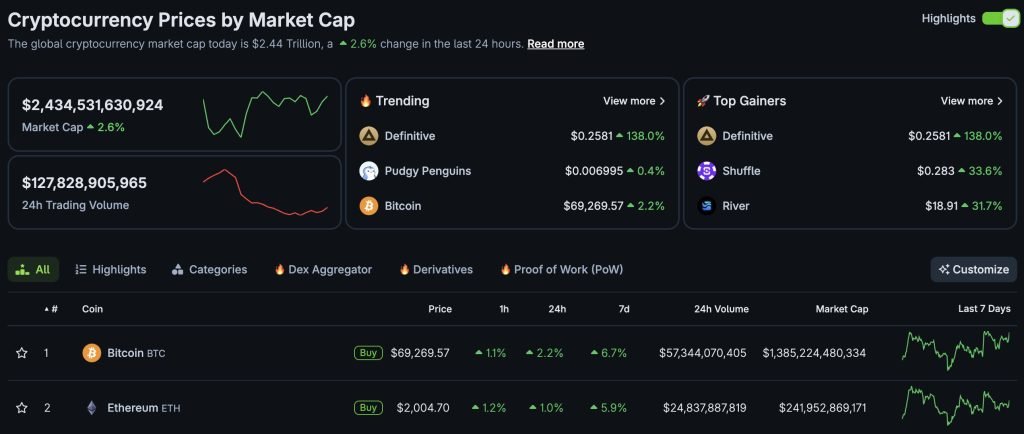Screen dimensions: 1024x434
Task: Expand Top Gainers with View more
Action: click(972, 101)
